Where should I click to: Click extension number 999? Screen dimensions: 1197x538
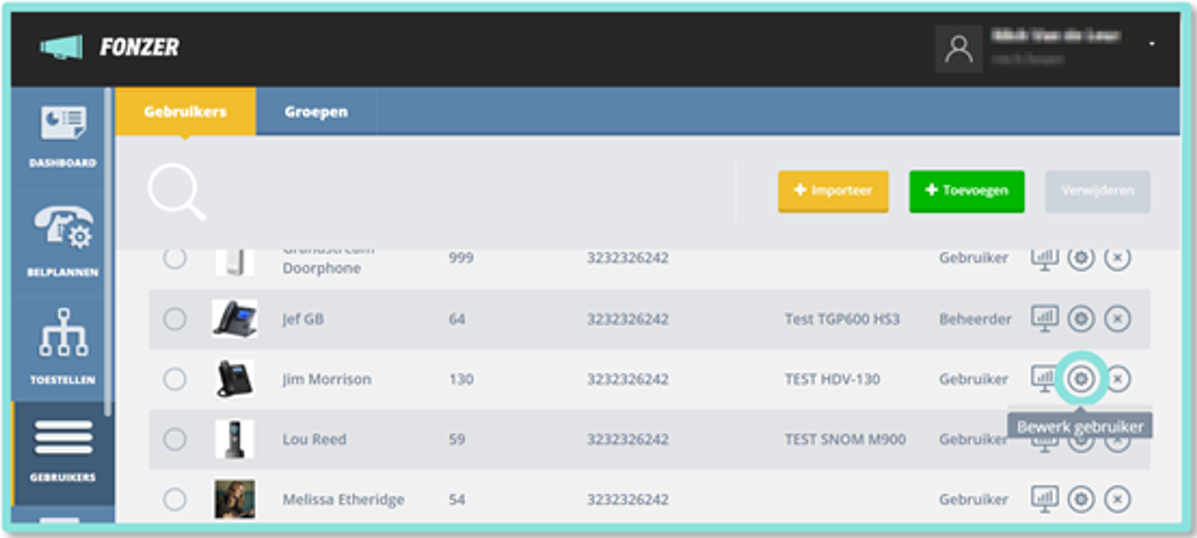tap(461, 258)
